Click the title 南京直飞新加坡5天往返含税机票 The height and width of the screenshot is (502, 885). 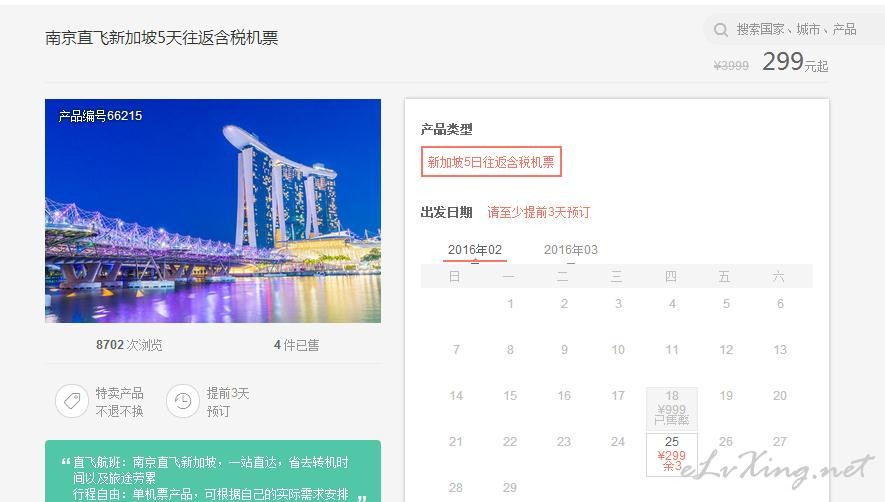coord(161,38)
